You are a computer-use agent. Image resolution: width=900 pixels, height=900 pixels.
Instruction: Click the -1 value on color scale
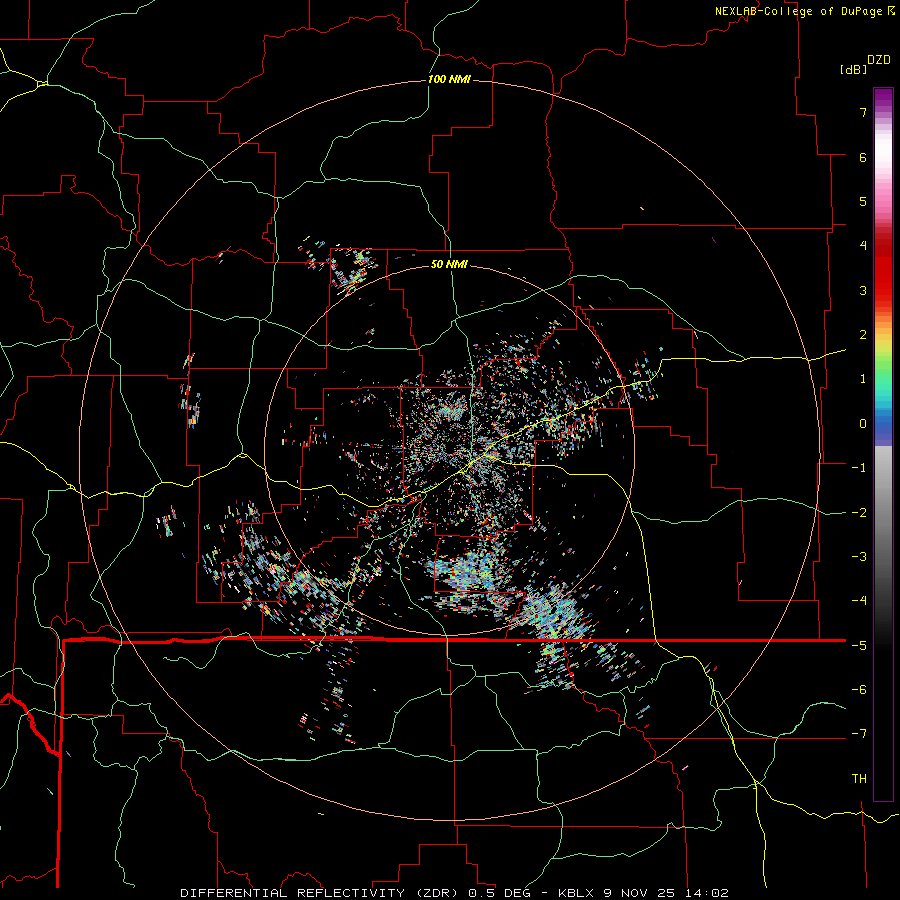[859, 468]
